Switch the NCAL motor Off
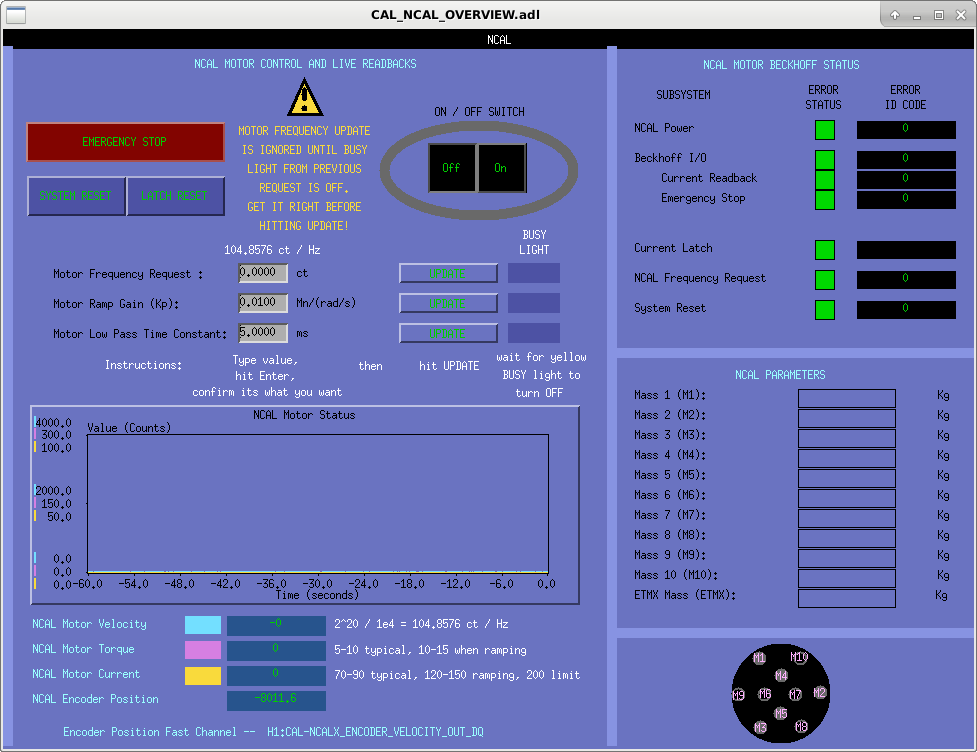Screen dimensions: 977x752 tap(451, 168)
